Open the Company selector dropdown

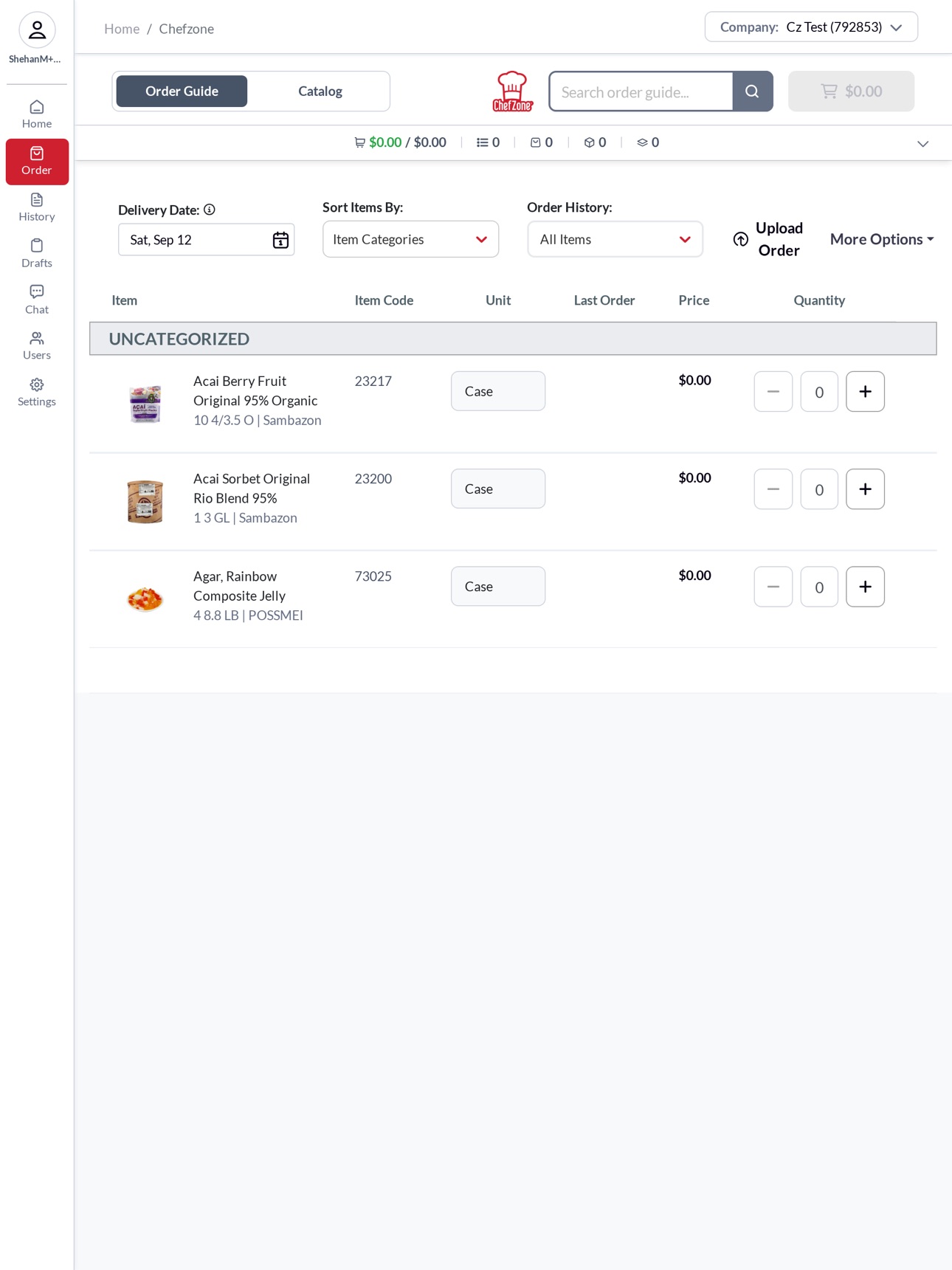[811, 27]
